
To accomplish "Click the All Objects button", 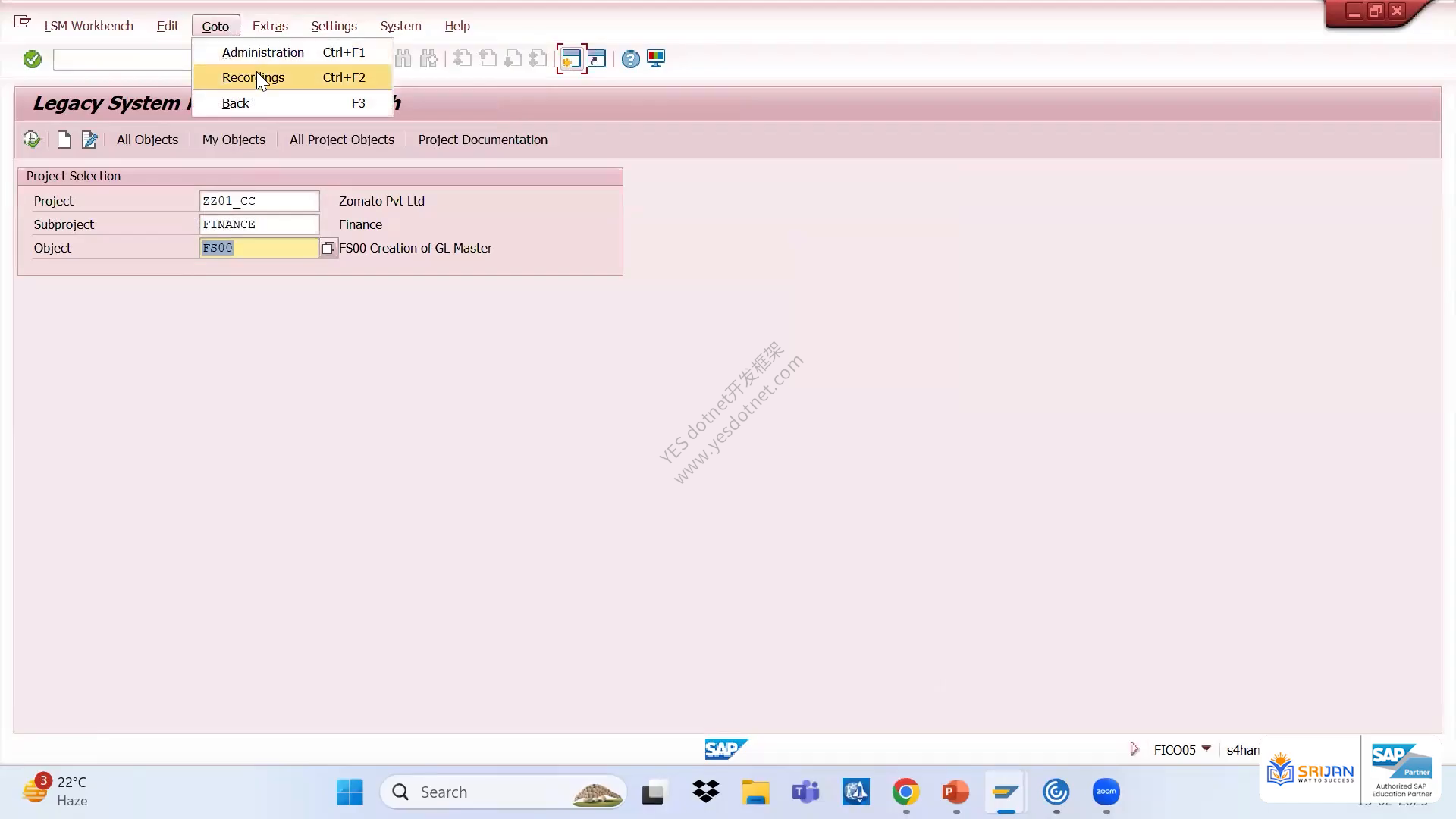I will click(x=147, y=140).
